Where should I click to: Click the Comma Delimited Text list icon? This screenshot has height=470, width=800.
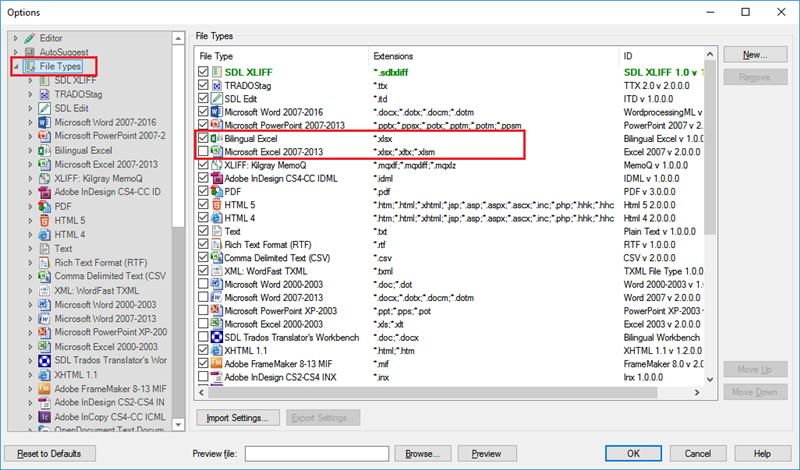(217, 258)
